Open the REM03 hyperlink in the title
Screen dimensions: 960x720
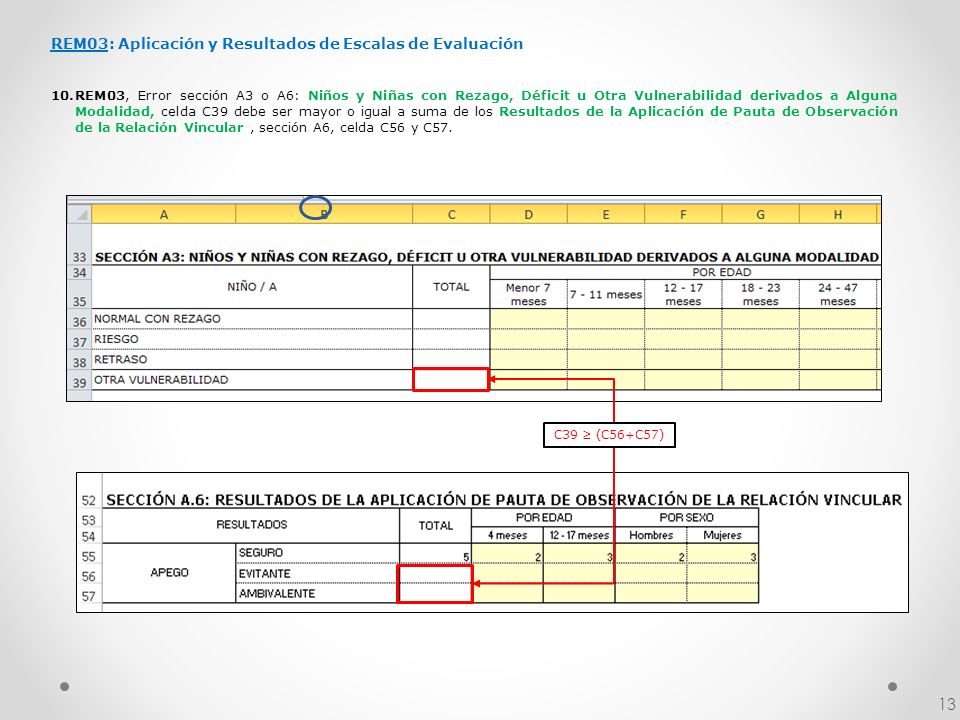pyautogui.click(x=79, y=43)
